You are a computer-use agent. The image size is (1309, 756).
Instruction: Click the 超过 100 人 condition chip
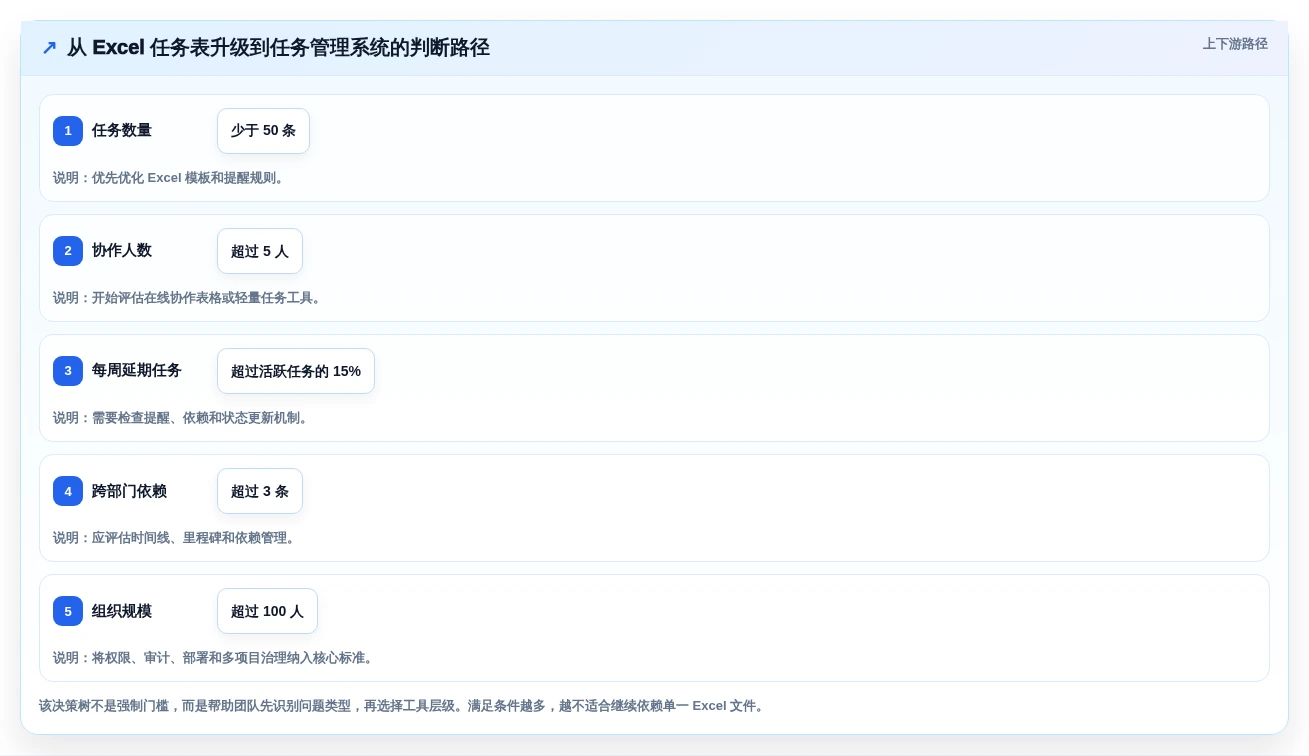pos(267,611)
